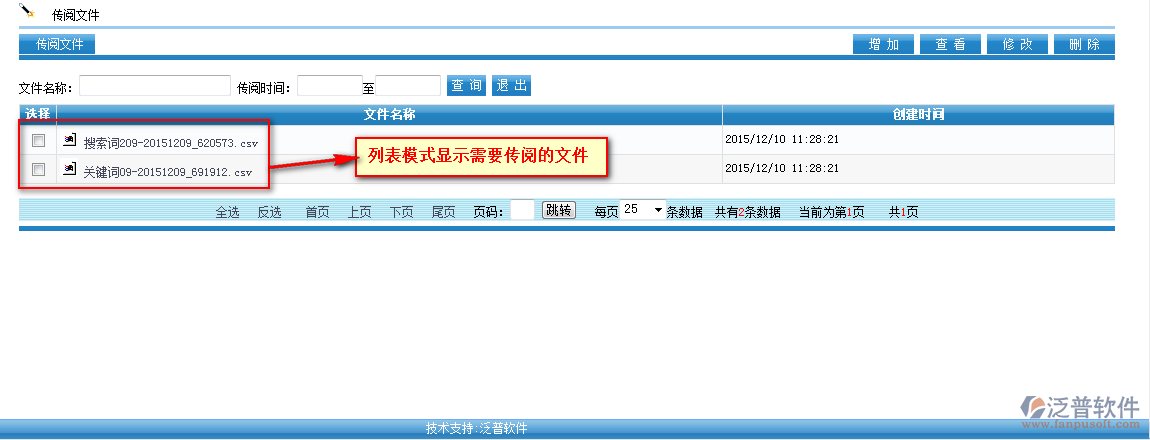This screenshot has width=1150, height=440.
Task: Click the 页码 page number input
Action: point(522,211)
